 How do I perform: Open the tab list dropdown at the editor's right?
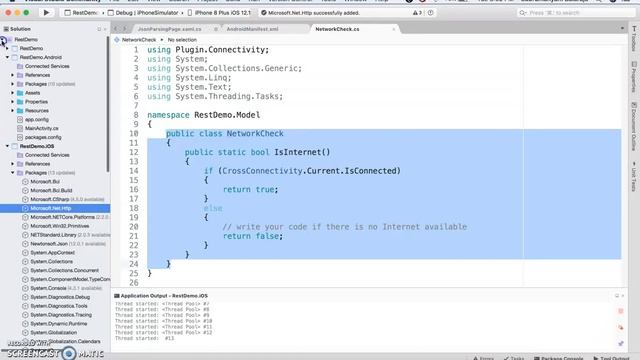coord(622,29)
